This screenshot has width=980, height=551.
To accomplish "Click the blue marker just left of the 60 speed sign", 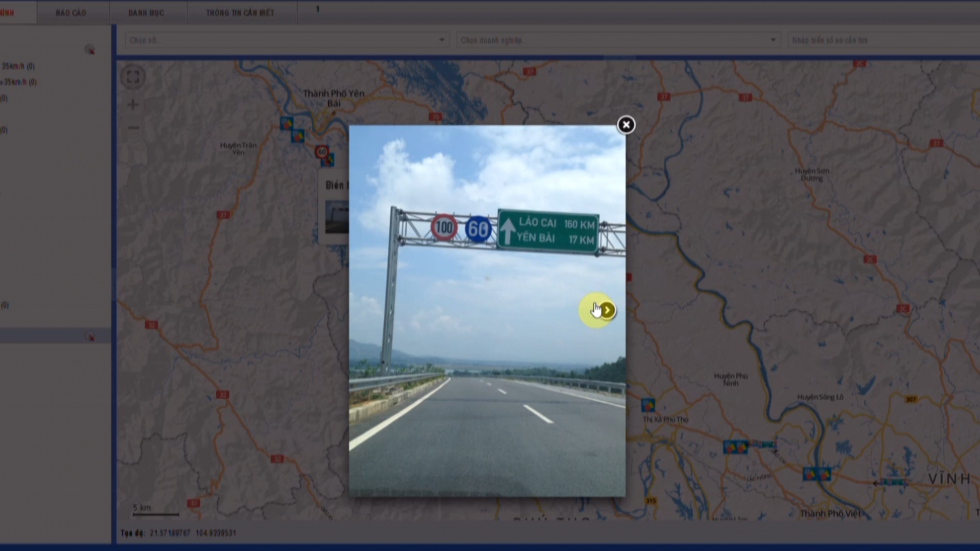I will pos(298,136).
